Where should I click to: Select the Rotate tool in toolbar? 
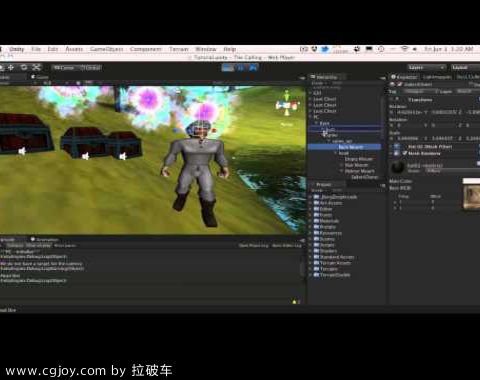point(24,68)
